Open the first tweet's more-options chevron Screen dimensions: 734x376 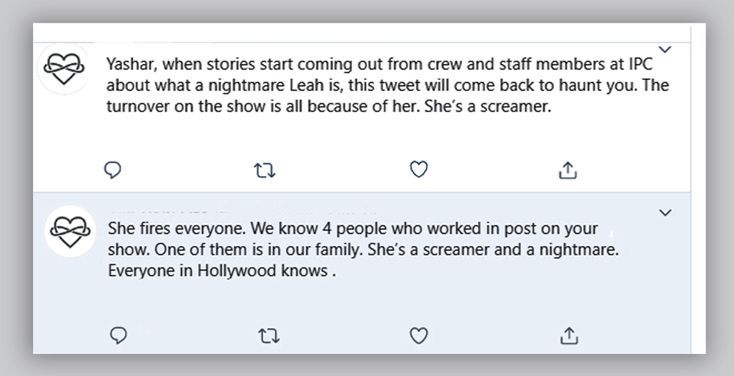[x=665, y=49]
